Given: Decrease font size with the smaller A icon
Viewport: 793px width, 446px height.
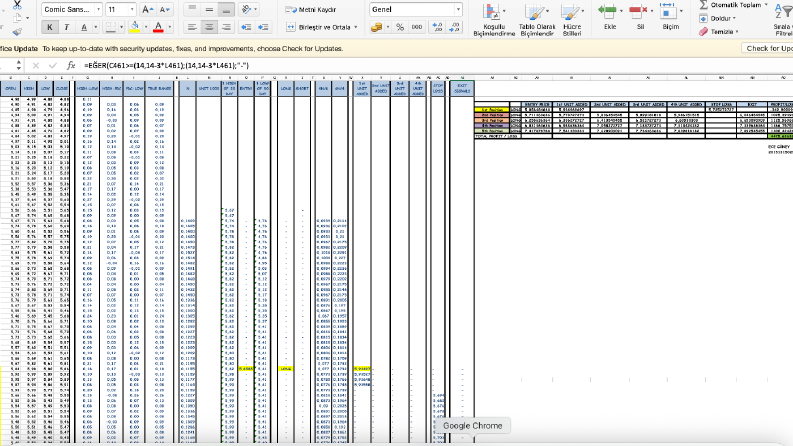Looking at the screenshot, I should (x=164, y=9).
